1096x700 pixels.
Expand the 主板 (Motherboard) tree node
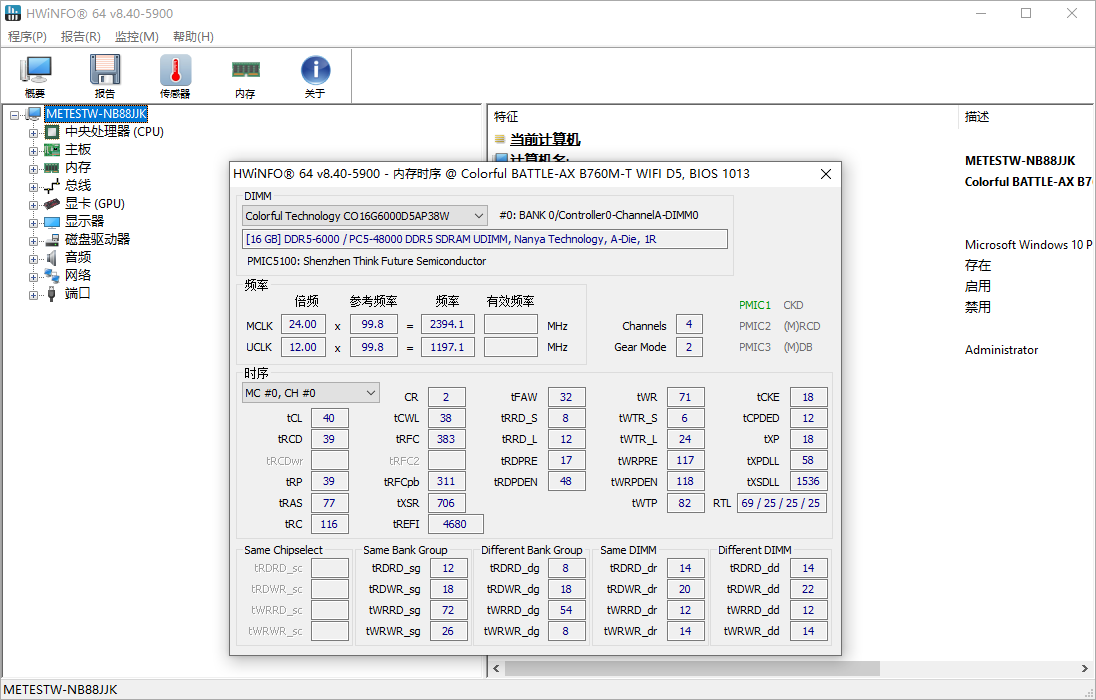tap(34, 150)
